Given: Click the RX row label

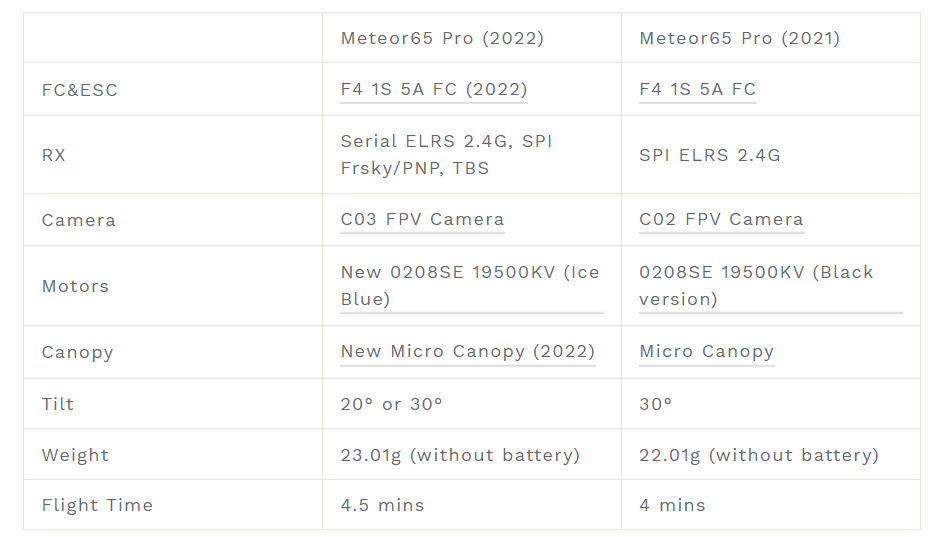Looking at the screenshot, I should tap(54, 155).
